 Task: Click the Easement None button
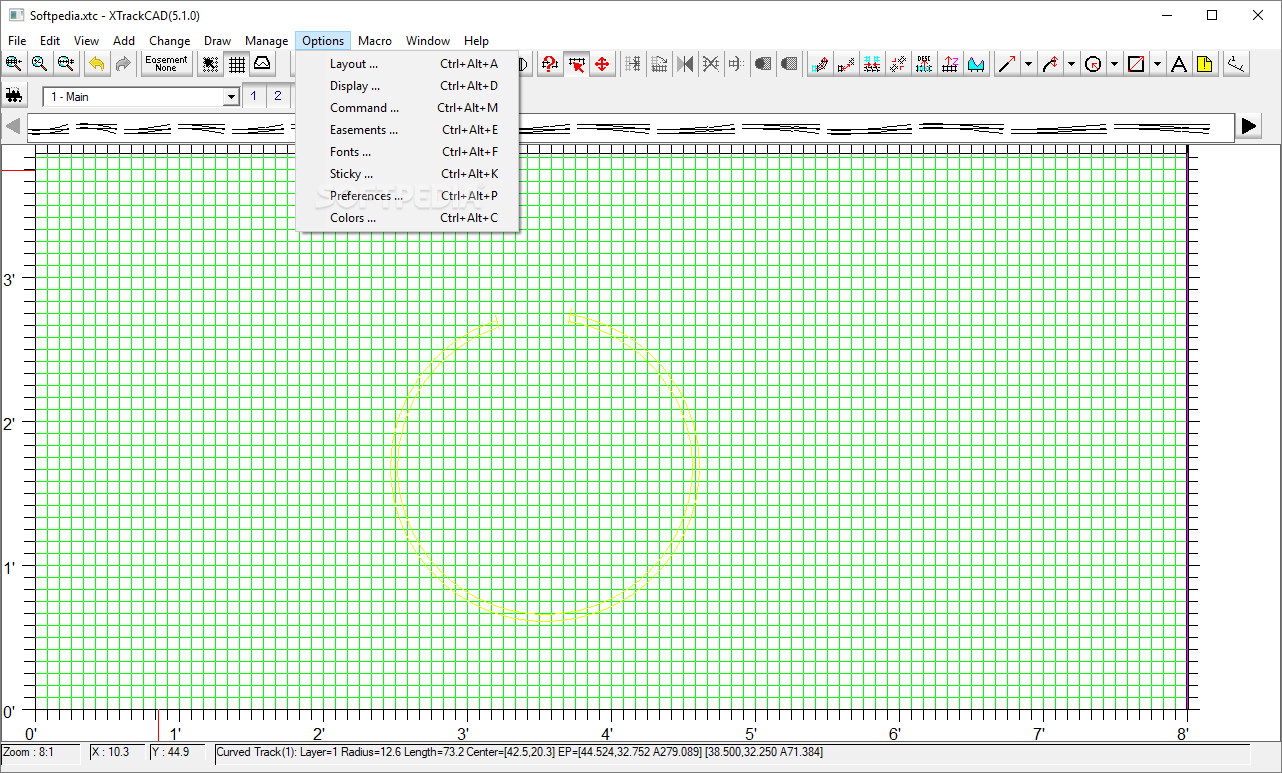(x=166, y=64)
